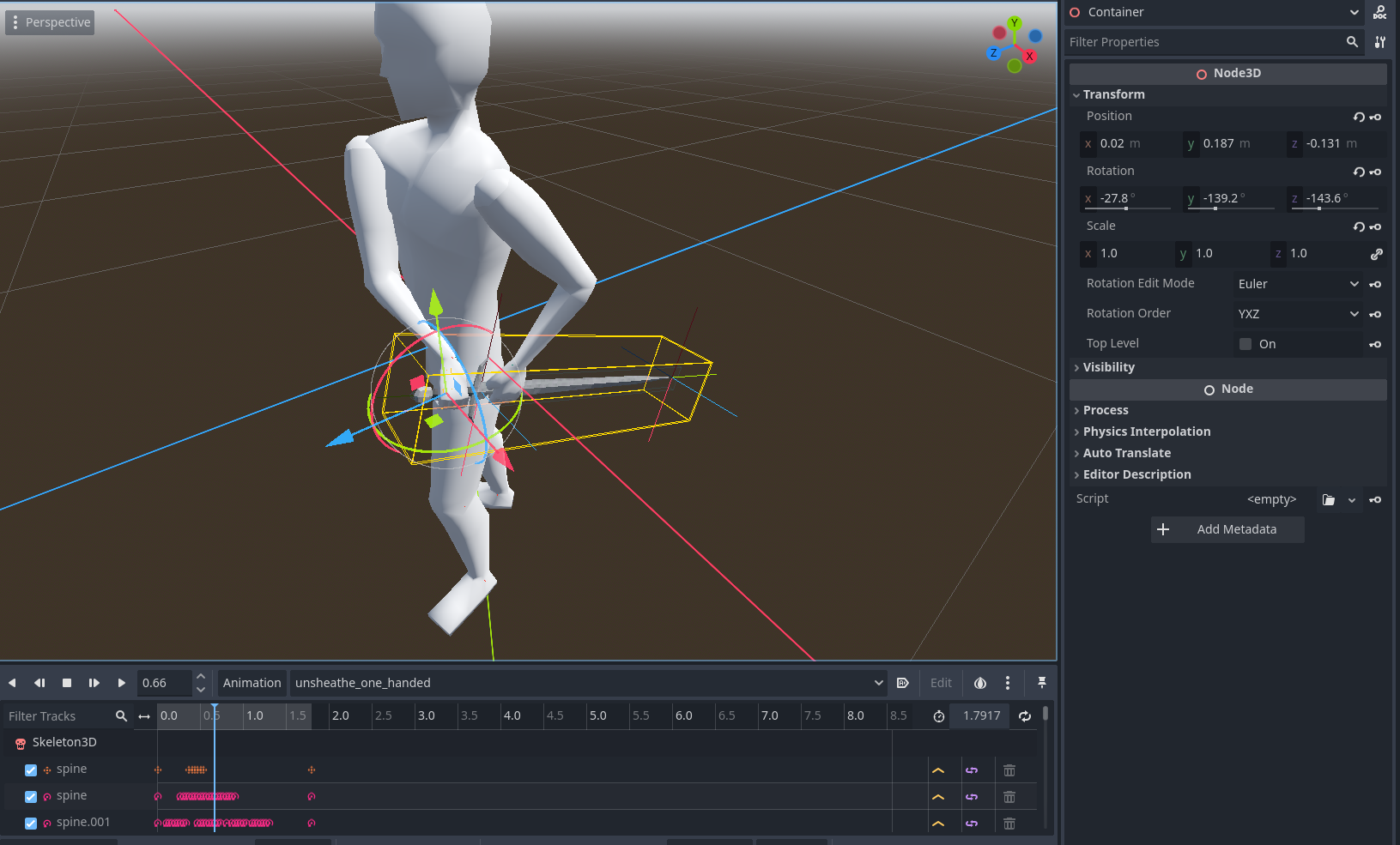Click the Animation button beside the name field

tap(252, 683)
